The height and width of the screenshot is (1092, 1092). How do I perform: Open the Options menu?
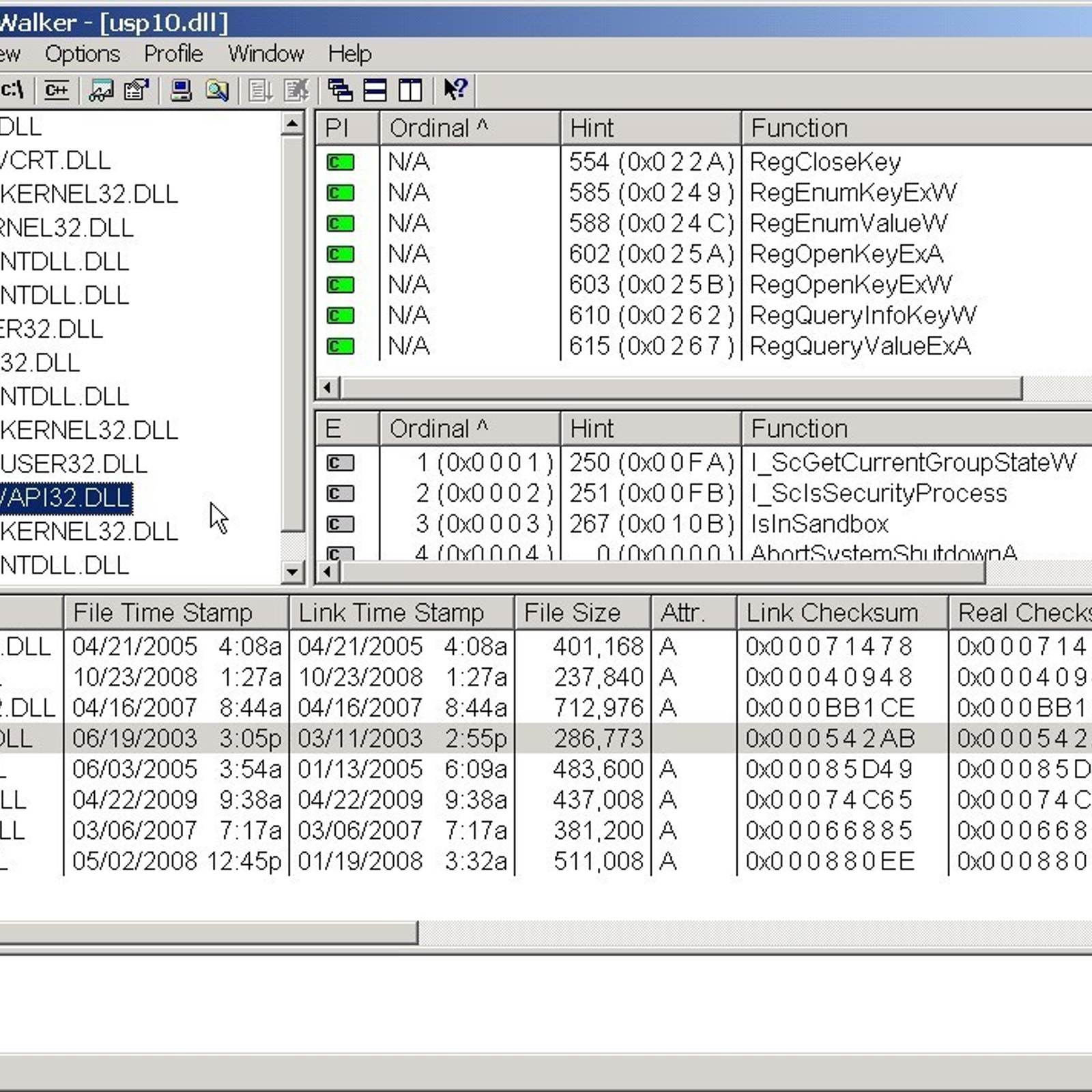(x=82, y=54)
